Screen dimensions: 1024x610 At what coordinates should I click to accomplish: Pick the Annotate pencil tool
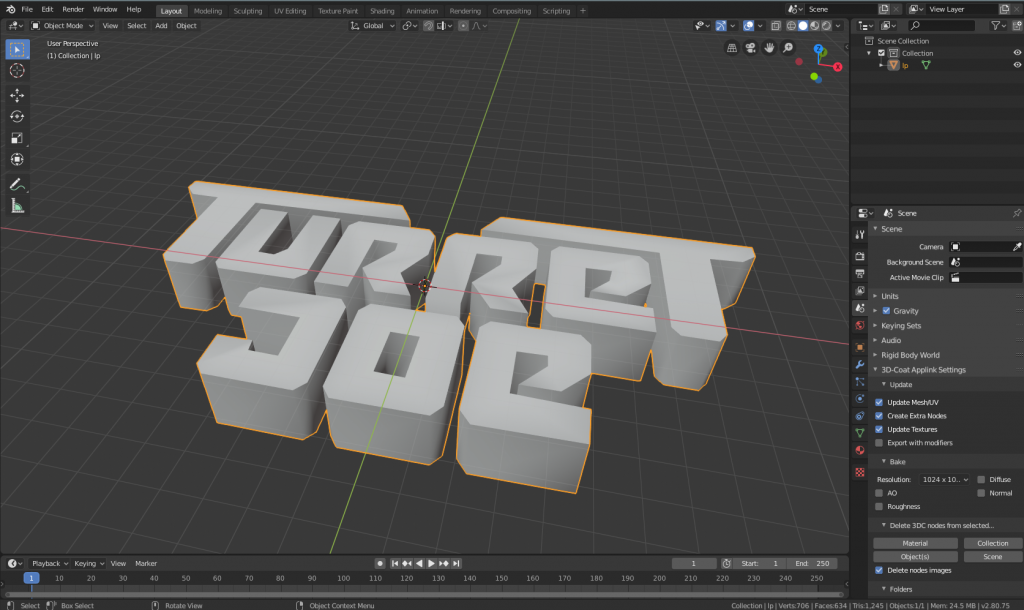17,185
